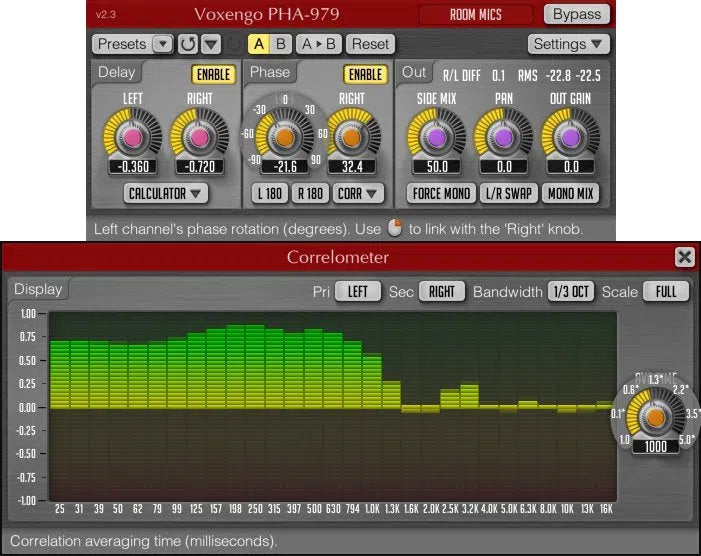The image size is (701, 556).
Task: Toggle the Delay ENABLE switch
Action: pos(211,74)
